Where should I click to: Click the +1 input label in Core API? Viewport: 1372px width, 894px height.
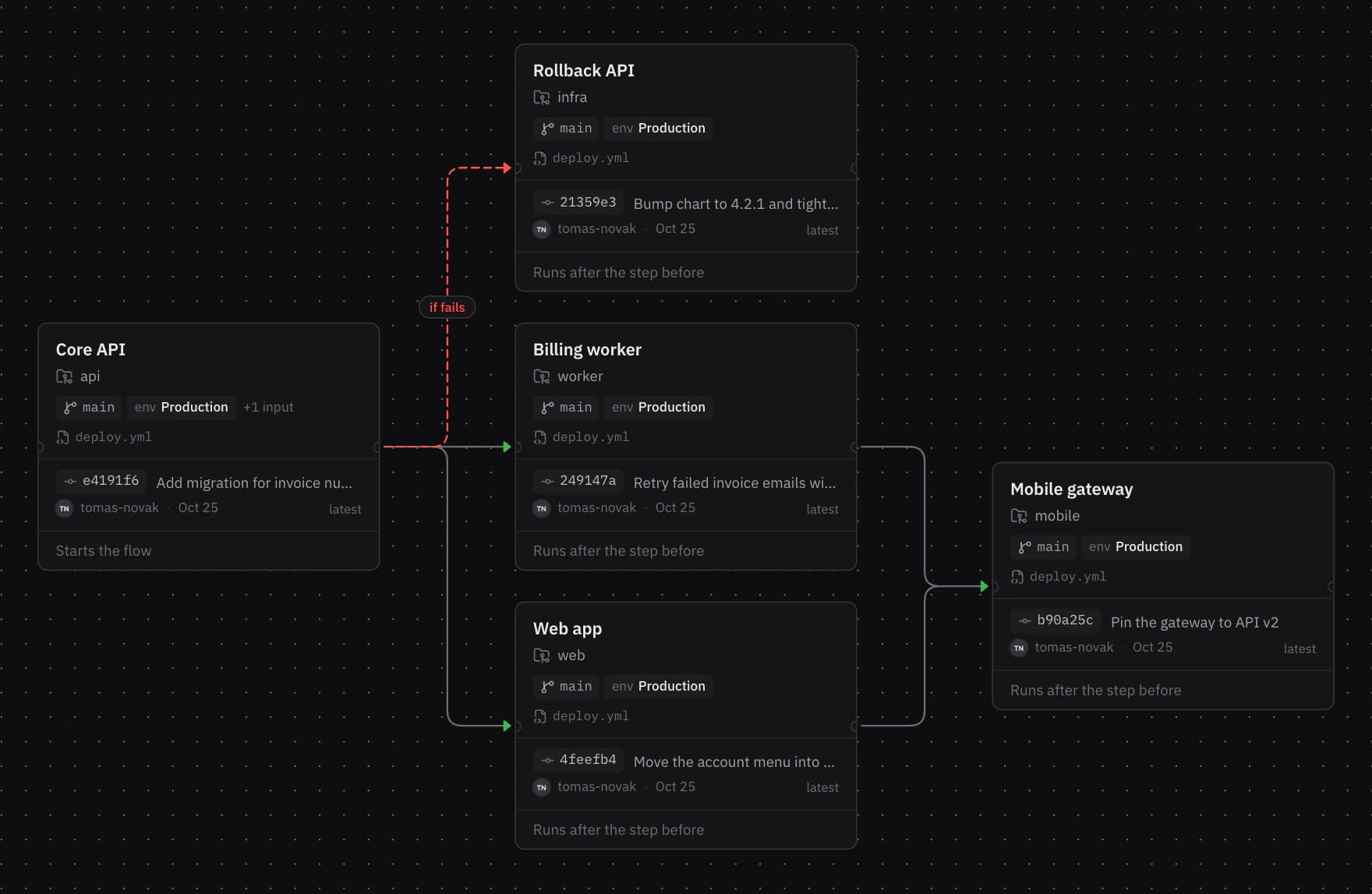(268, 407)
